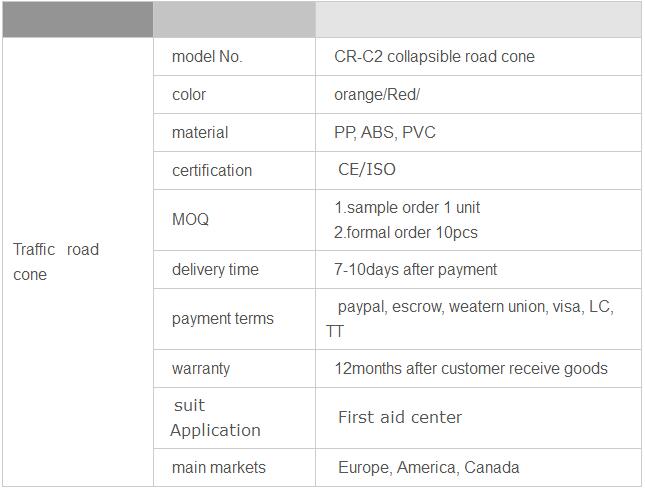Click the 'warranty' label cell
The width and height of the screenshot is (645, 492).
(234, 369)
